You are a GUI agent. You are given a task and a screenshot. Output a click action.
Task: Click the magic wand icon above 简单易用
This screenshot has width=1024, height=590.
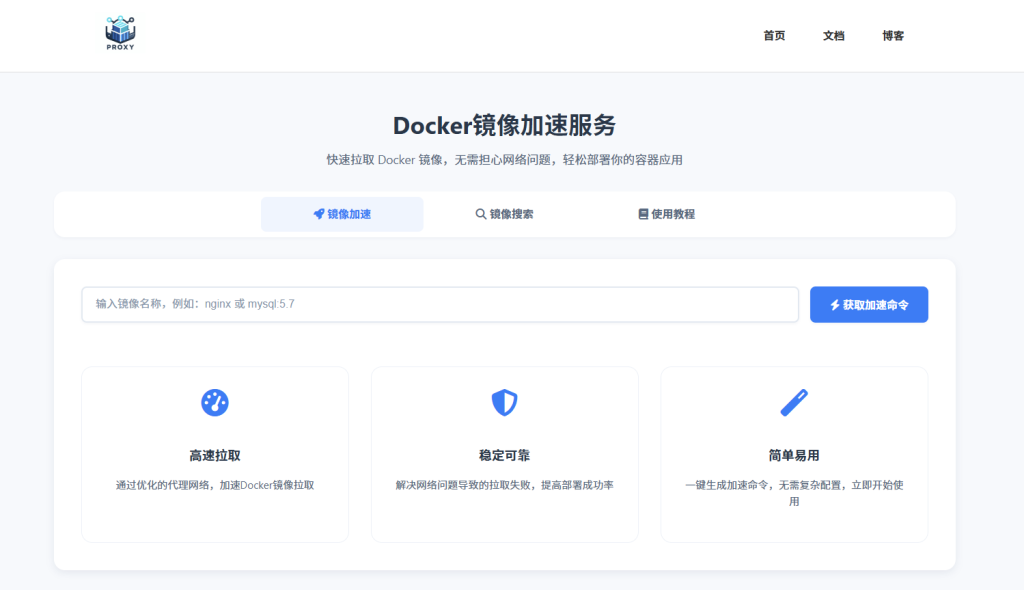tap(794, 402)
